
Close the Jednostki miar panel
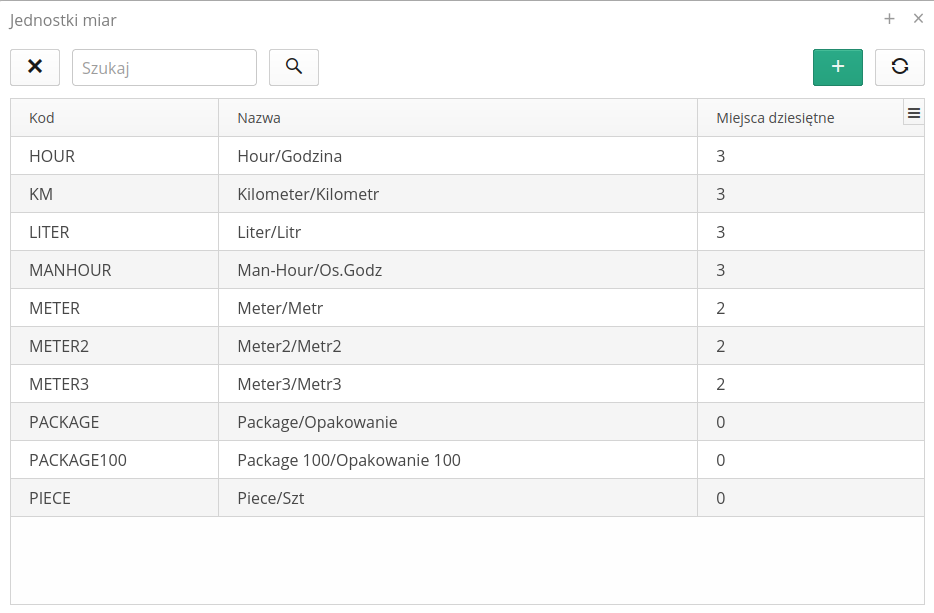click(918, 19)
